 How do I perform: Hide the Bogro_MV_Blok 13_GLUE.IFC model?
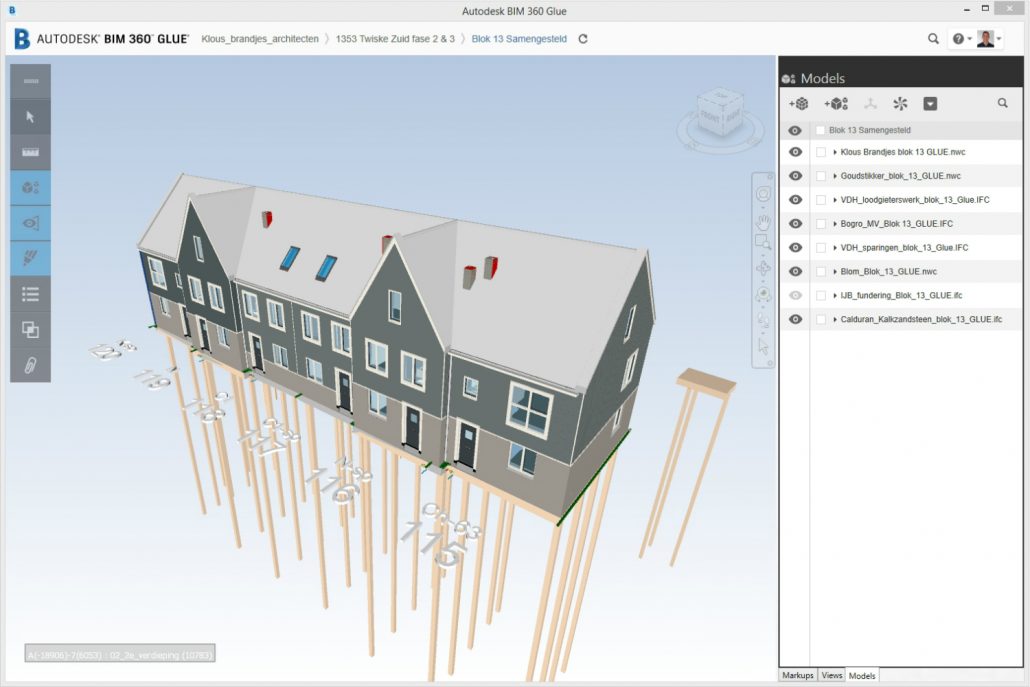795,223
